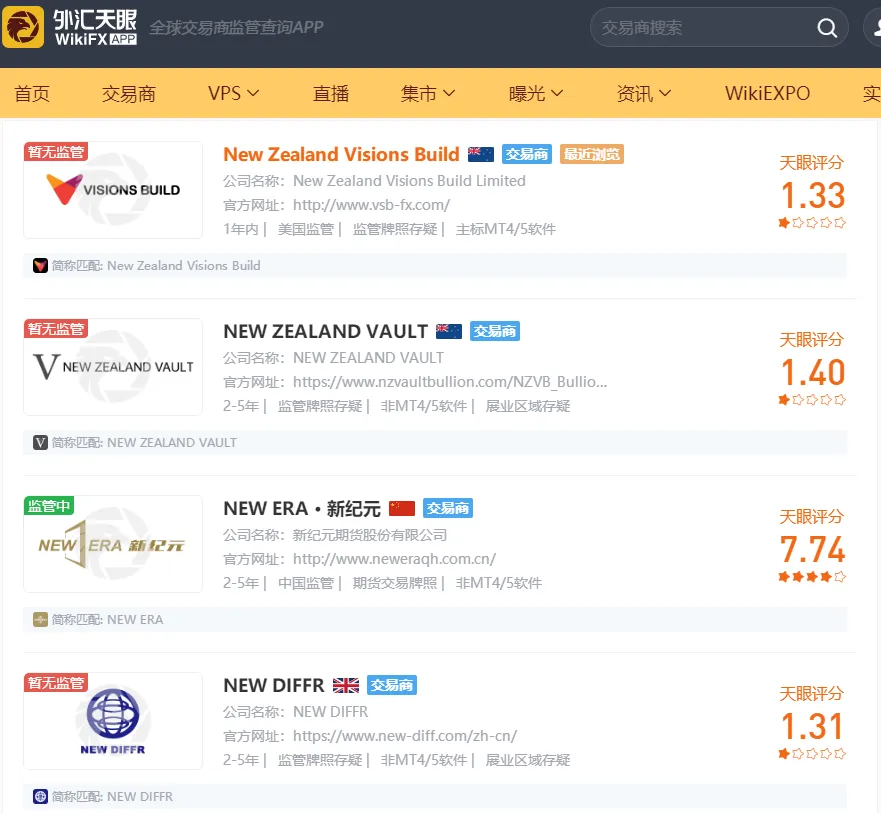
Task: Click the China flag beside NEW ERA
Action: click(x=402, y=508)
